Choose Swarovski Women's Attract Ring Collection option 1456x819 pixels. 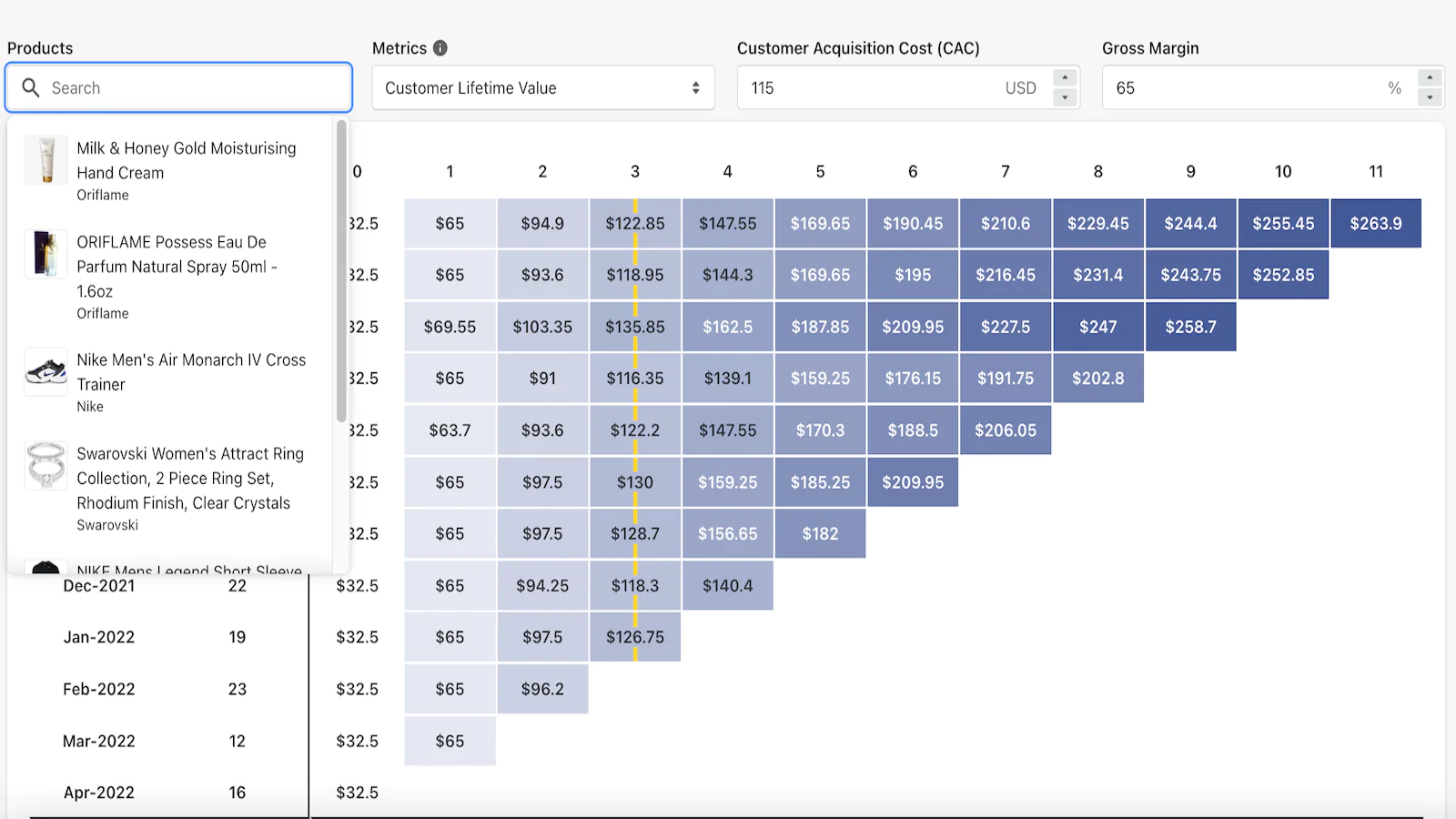point(189,479)
